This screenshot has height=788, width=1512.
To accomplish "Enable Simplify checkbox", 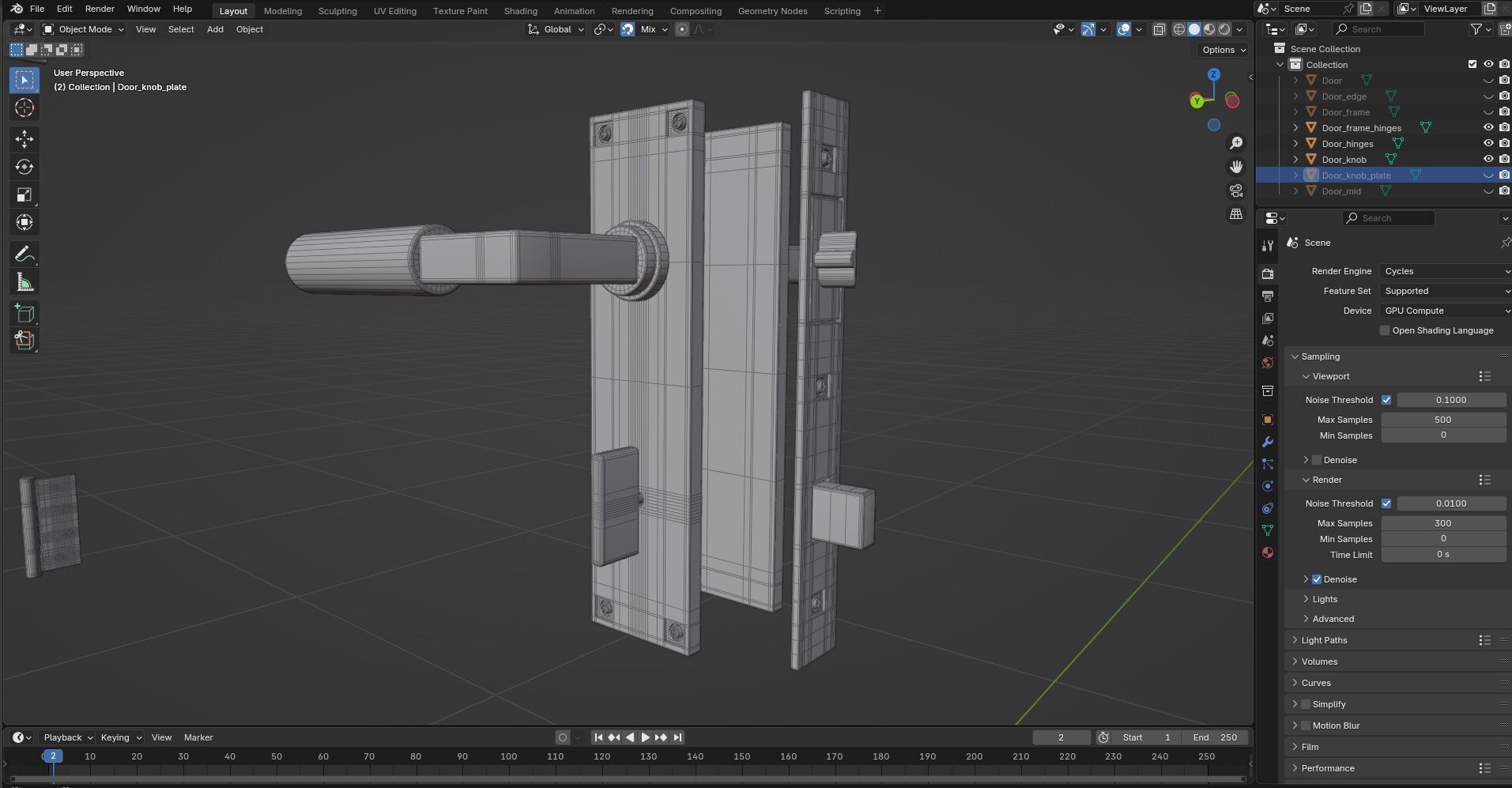I will [x=1306, y=704].
